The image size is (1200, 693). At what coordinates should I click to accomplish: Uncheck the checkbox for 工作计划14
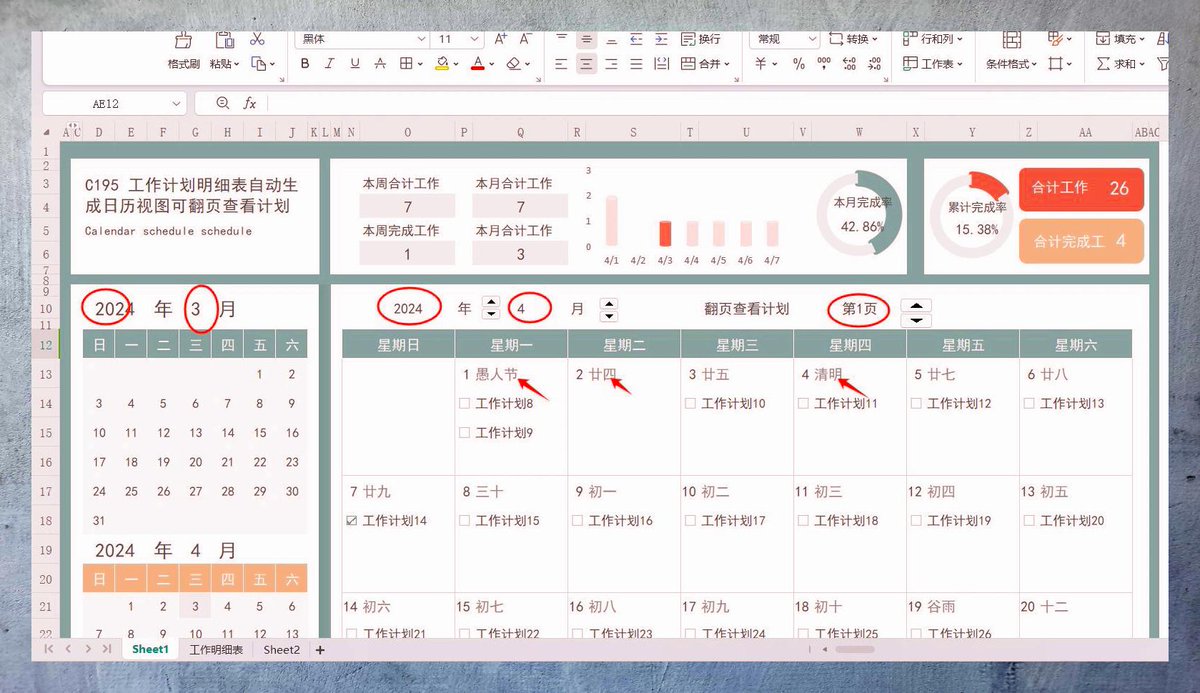click(x=351, y=521)
